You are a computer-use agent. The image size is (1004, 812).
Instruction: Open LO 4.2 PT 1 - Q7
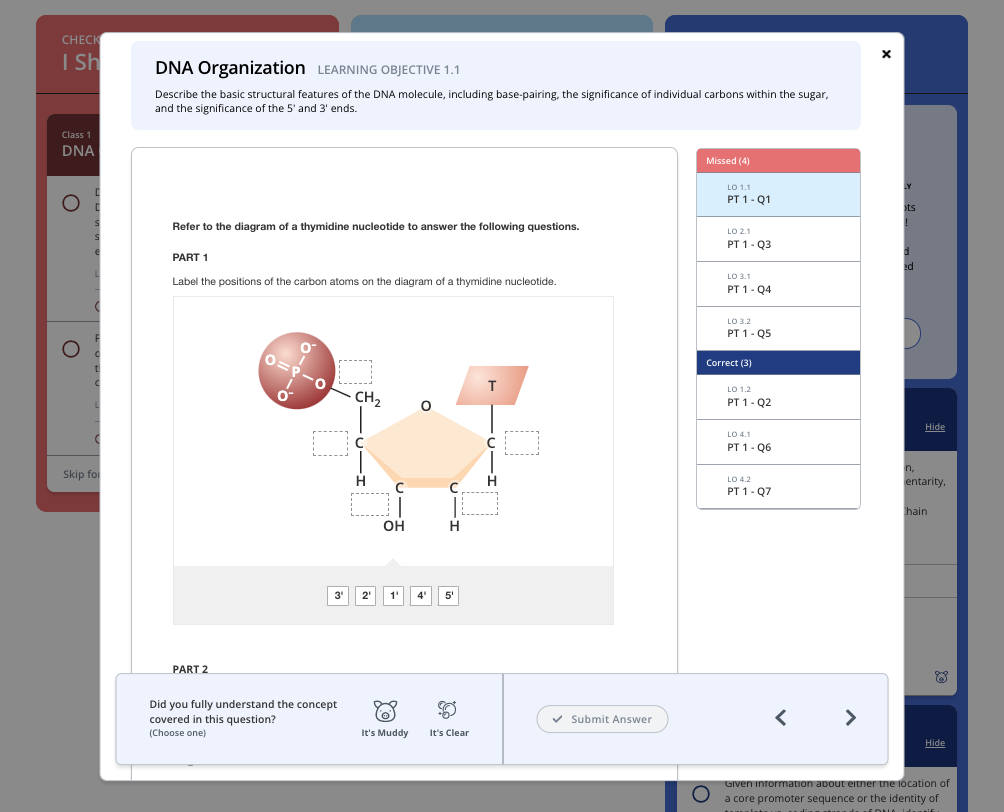(x=778, y=487)
